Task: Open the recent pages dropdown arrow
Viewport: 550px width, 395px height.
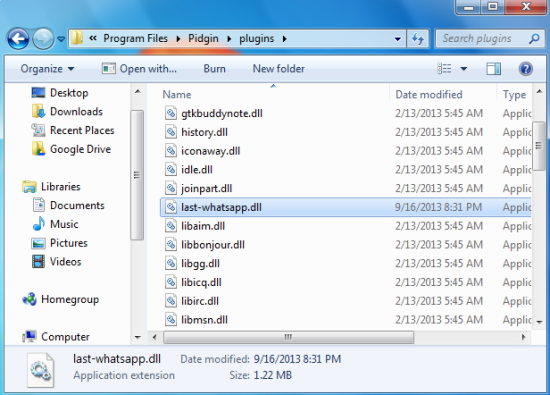Action: point(61,39)
